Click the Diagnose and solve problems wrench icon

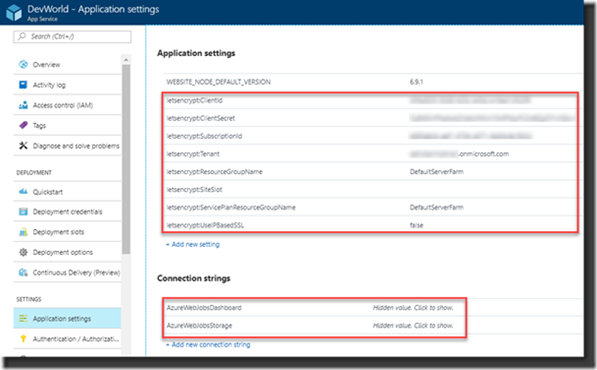point(23,145)
